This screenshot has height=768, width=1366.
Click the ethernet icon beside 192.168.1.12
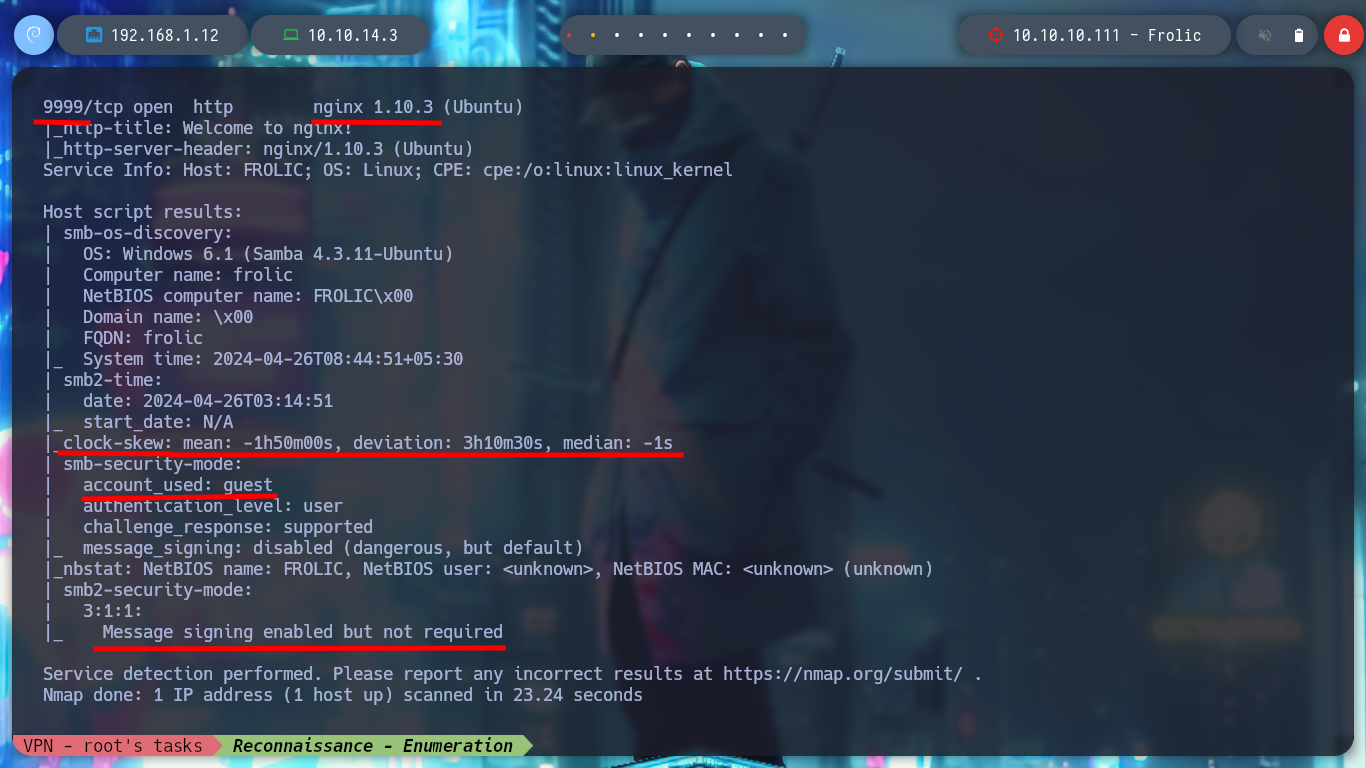pos(94,35)
